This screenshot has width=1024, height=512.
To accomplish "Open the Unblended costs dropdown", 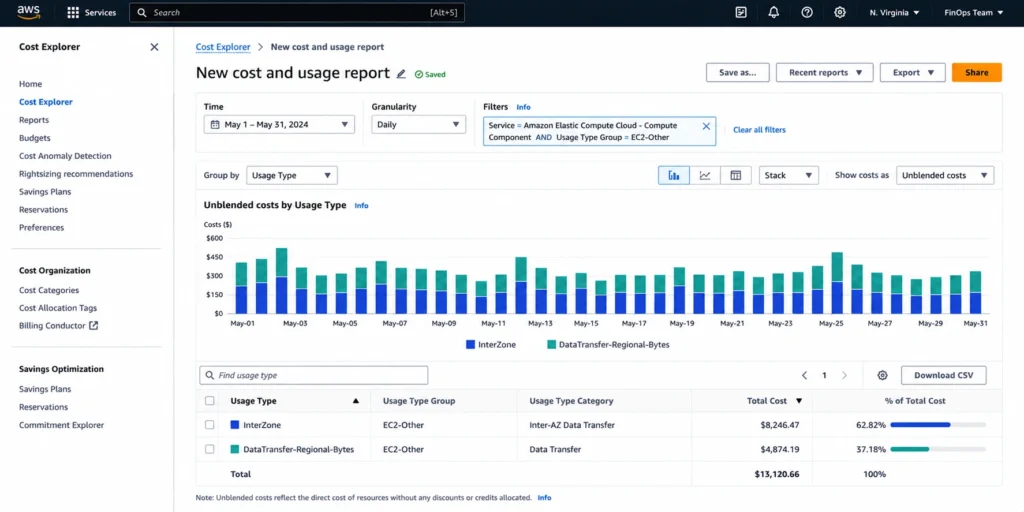I will point(945,175).
